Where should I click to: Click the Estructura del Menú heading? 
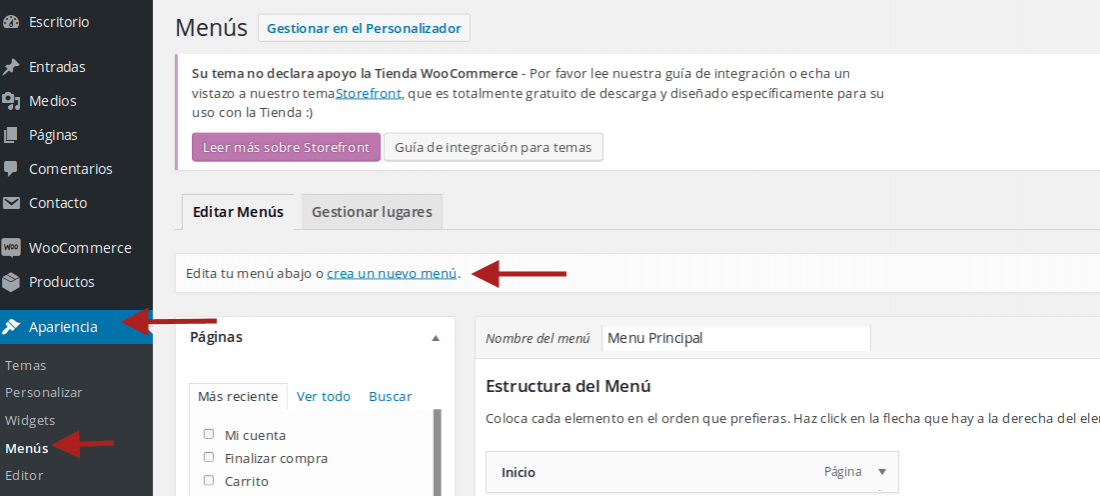click(x=568, y=387)
